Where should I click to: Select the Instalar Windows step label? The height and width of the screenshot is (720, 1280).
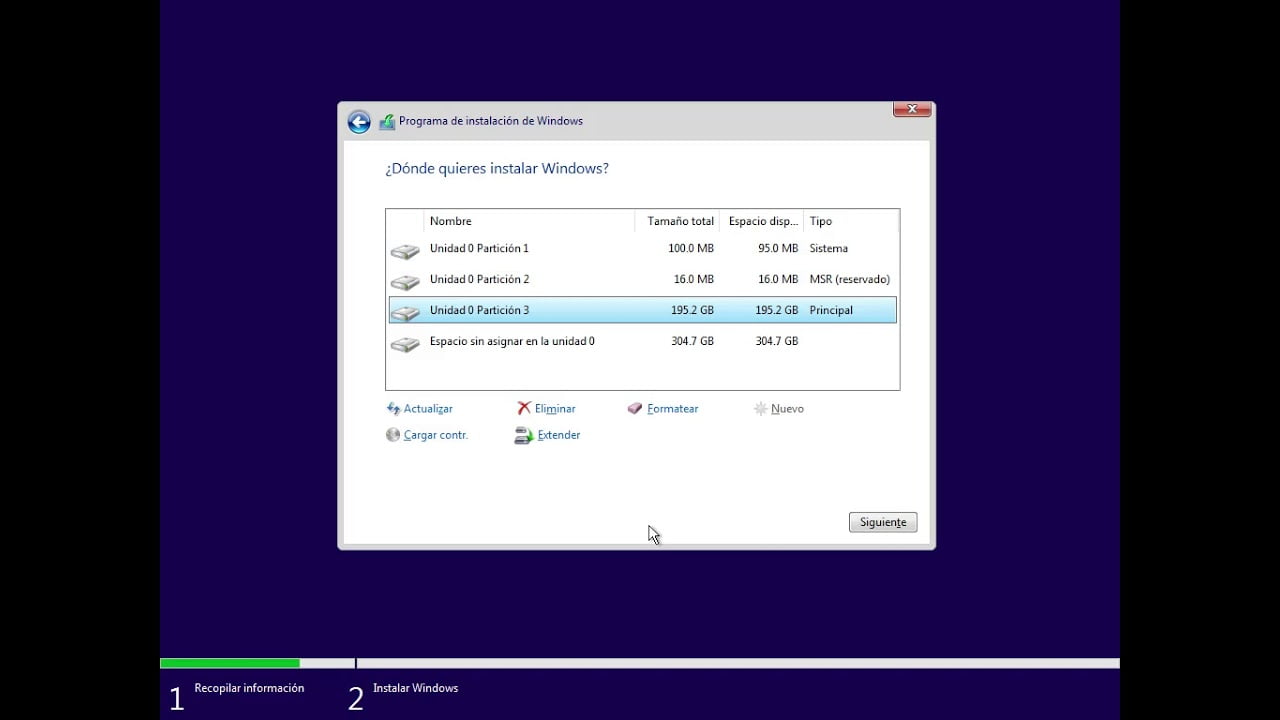click(415, 688)
